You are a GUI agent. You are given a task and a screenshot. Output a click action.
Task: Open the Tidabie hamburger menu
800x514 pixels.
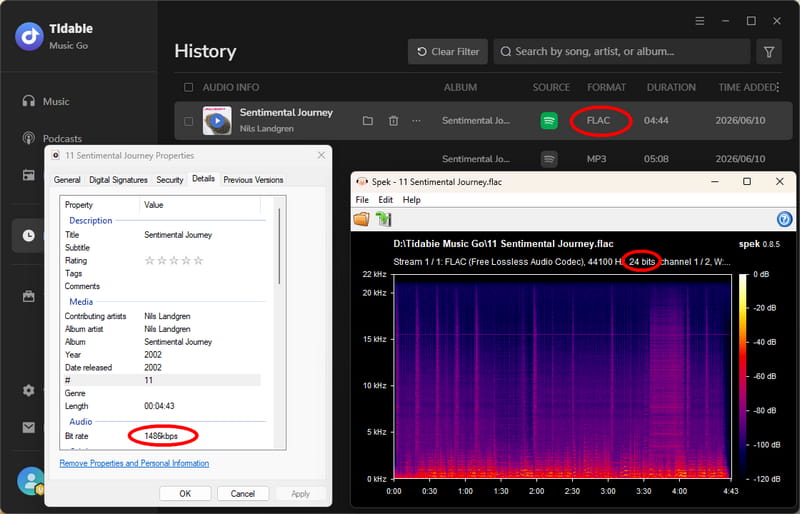click(699, 21)
